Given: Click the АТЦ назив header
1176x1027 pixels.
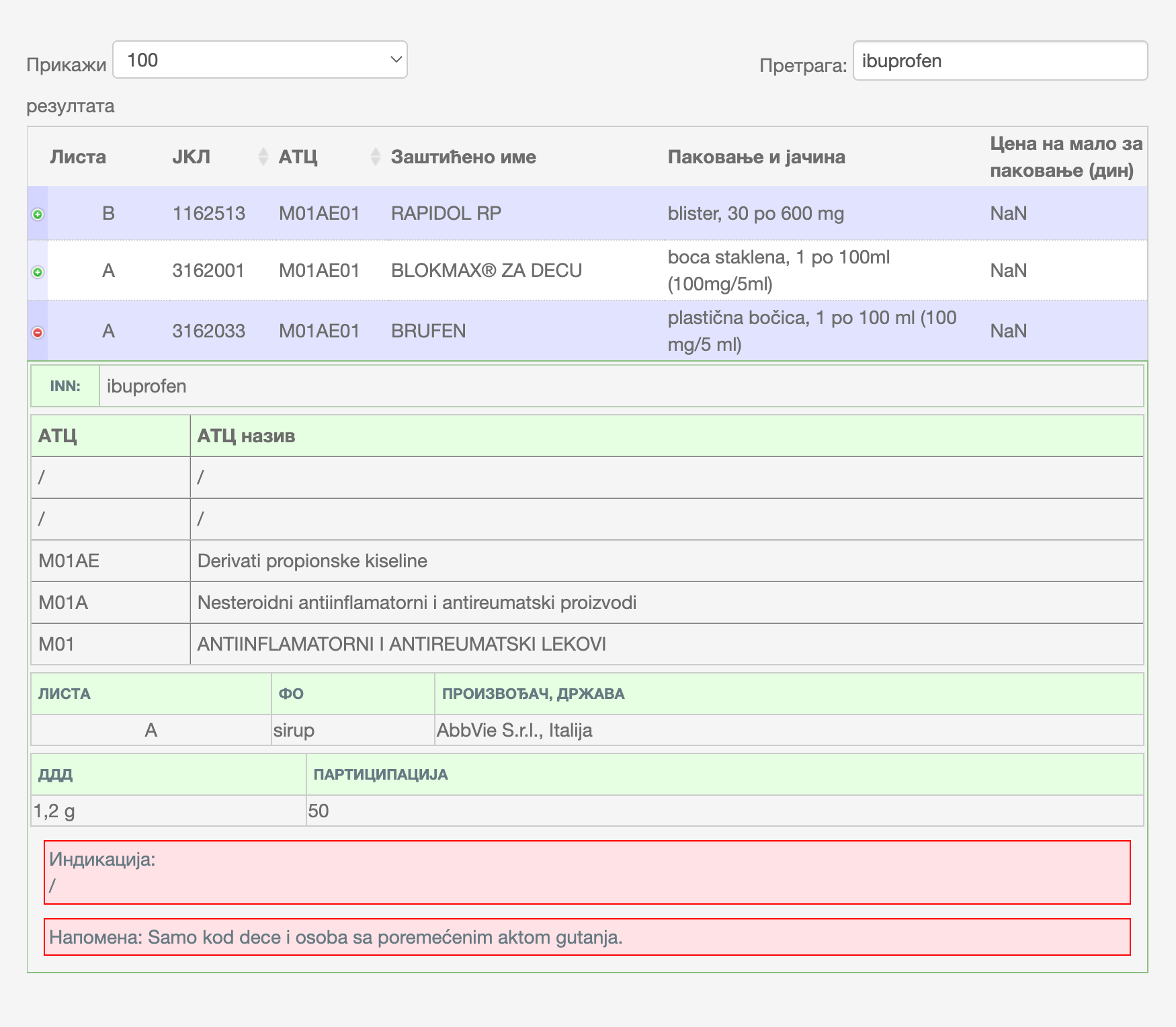Looking at the screenshot, I should coord(246,436).
